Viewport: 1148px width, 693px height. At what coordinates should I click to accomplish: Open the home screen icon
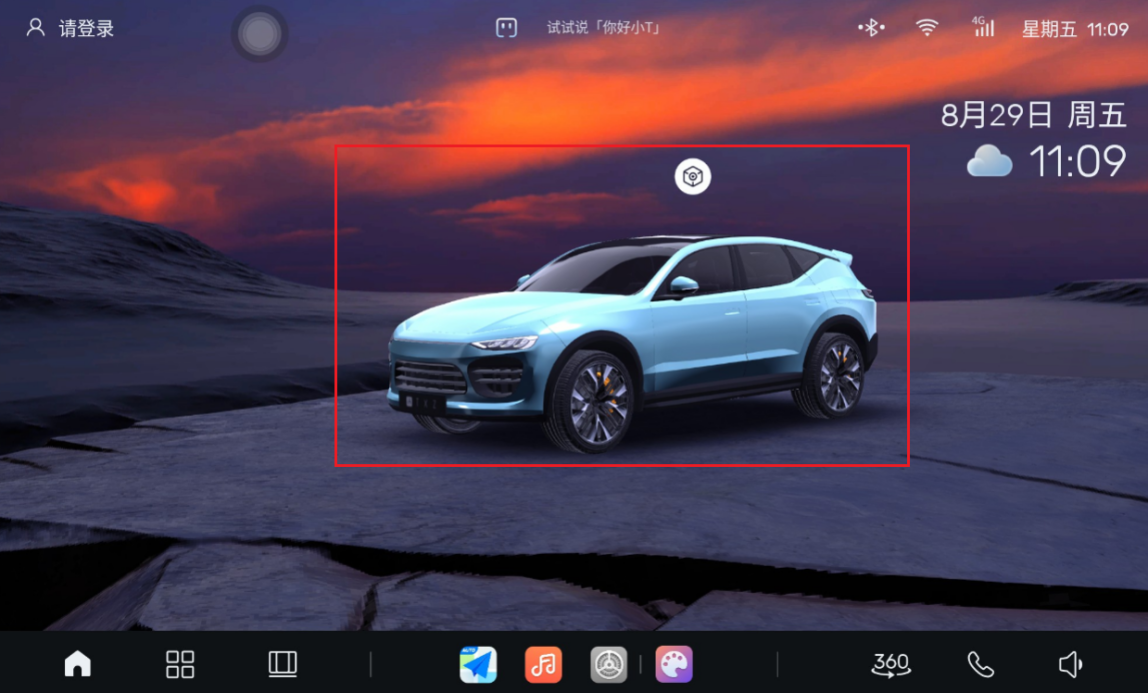coord(78,664)
